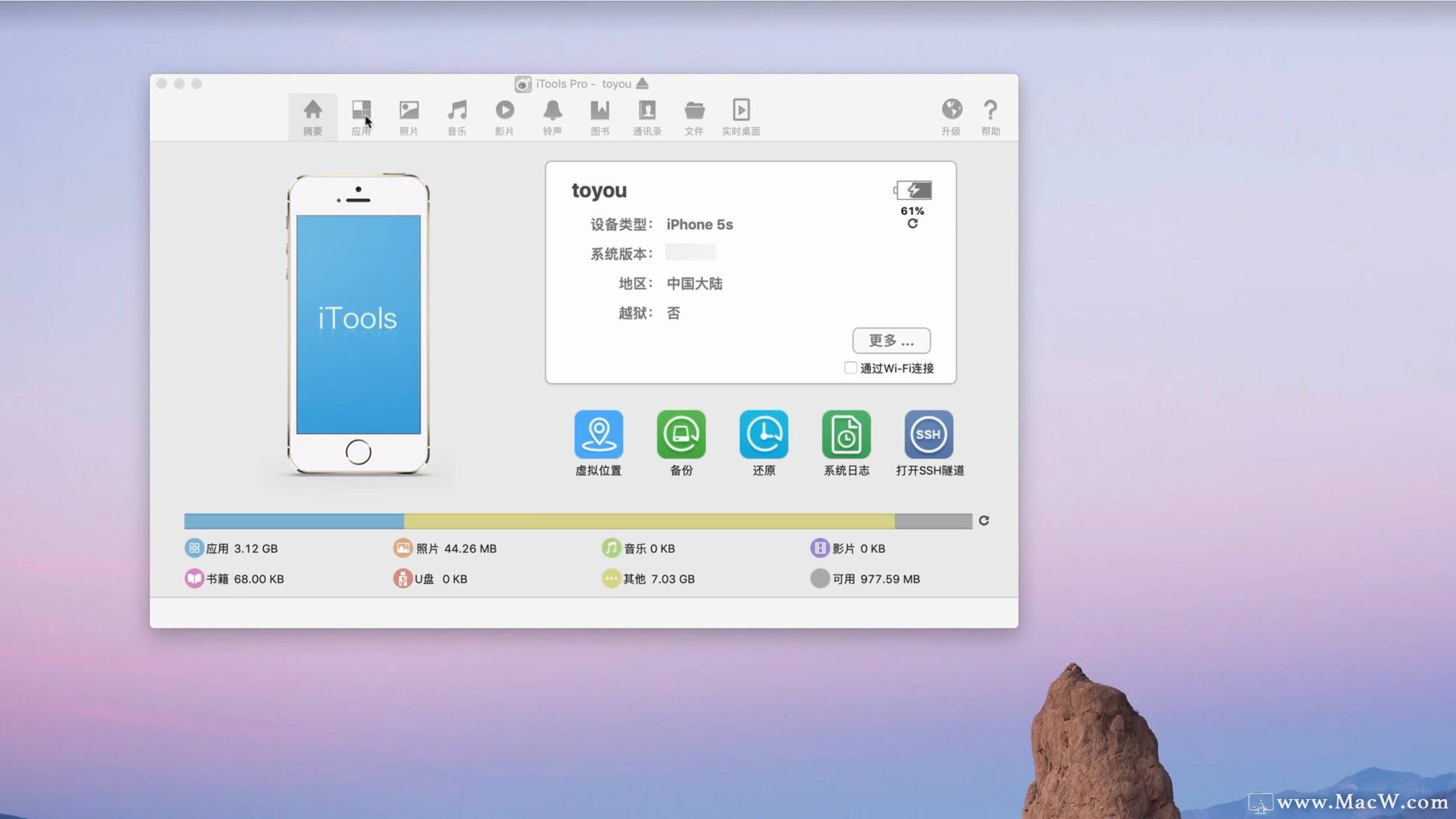The height and width of the screenshot is (819, 1456).
Task: Click the 升级 (Upgrade) globe icon
Action: tap(952, 109)
